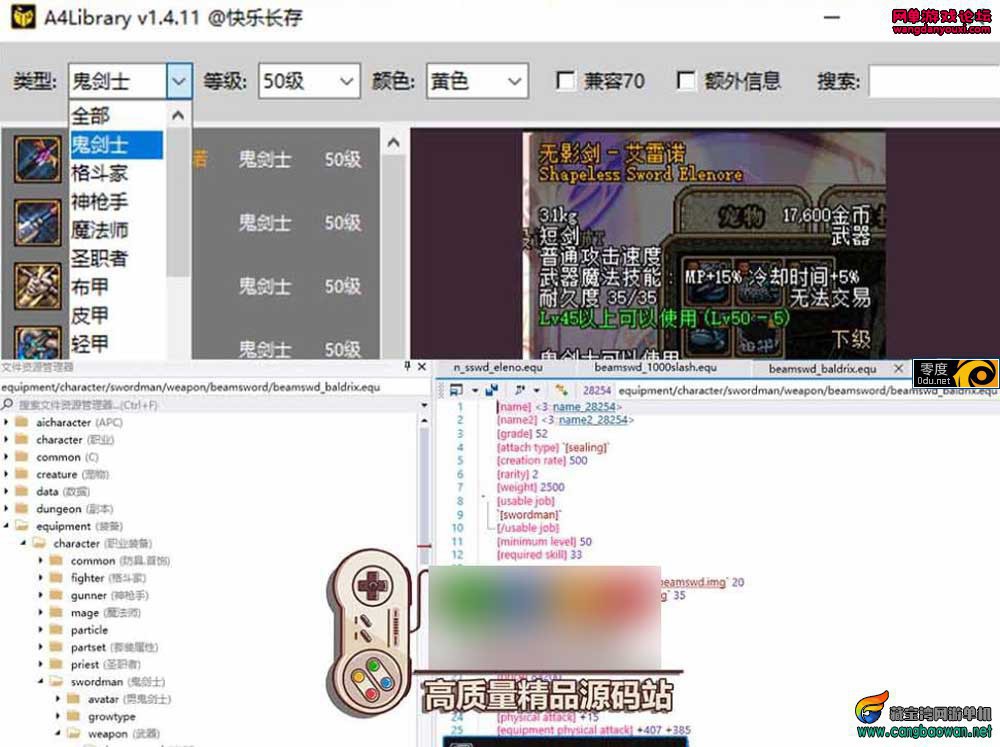Toggle the 额外信息 checkbox
The image size is (1000, 747).
tap(686, 81)
